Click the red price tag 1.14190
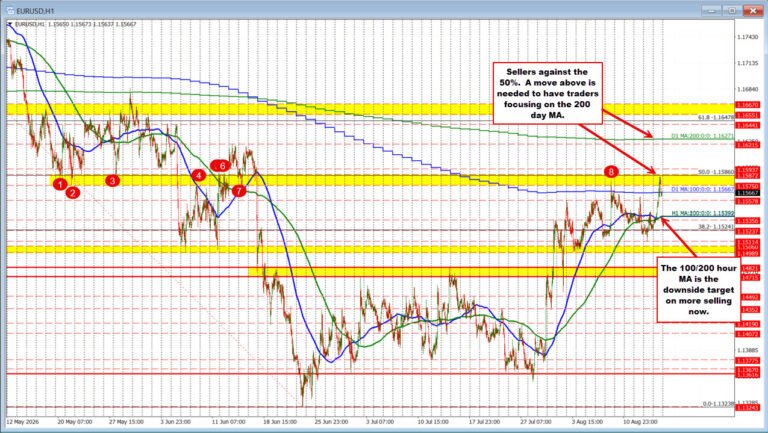768x433 pixels. click(x=750, y=324)
